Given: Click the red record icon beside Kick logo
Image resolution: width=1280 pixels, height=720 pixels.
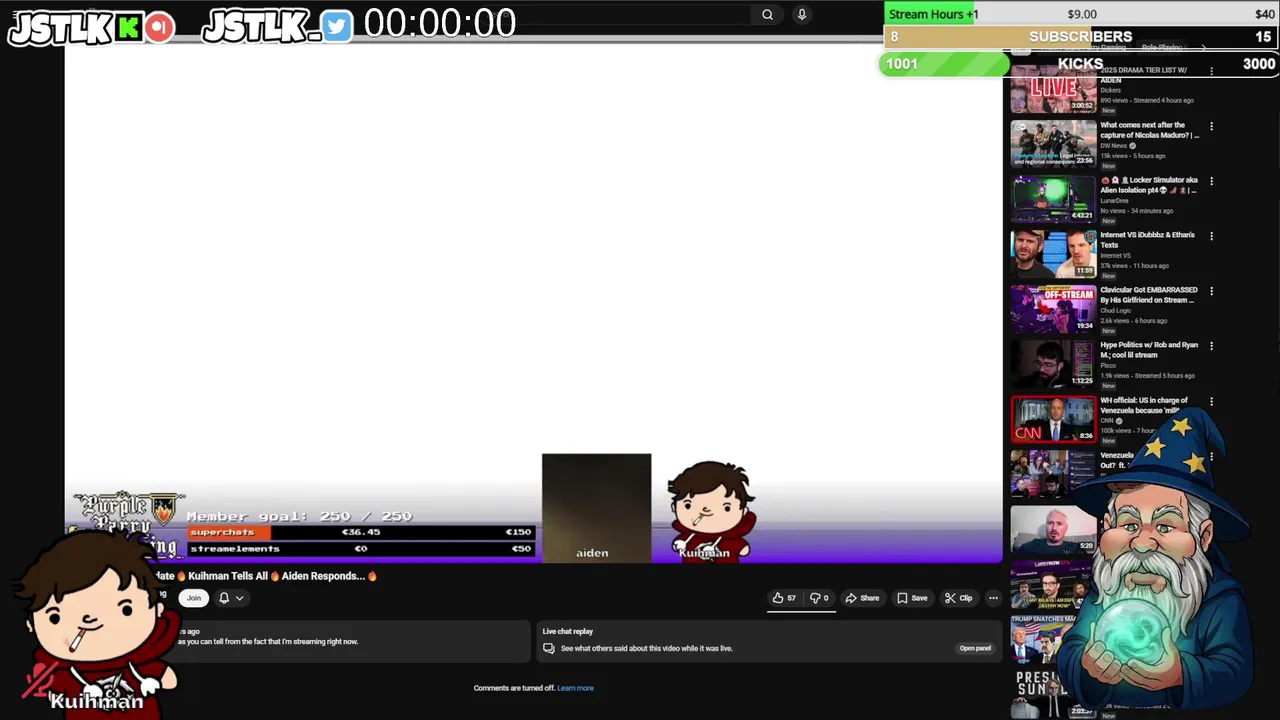Looking at the screenshot, I should pyautogui.click(x=158, y=27).
